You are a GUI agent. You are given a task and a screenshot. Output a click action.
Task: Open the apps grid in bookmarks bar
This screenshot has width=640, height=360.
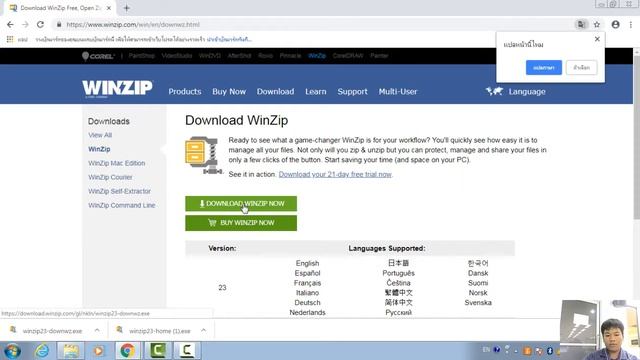10,39
